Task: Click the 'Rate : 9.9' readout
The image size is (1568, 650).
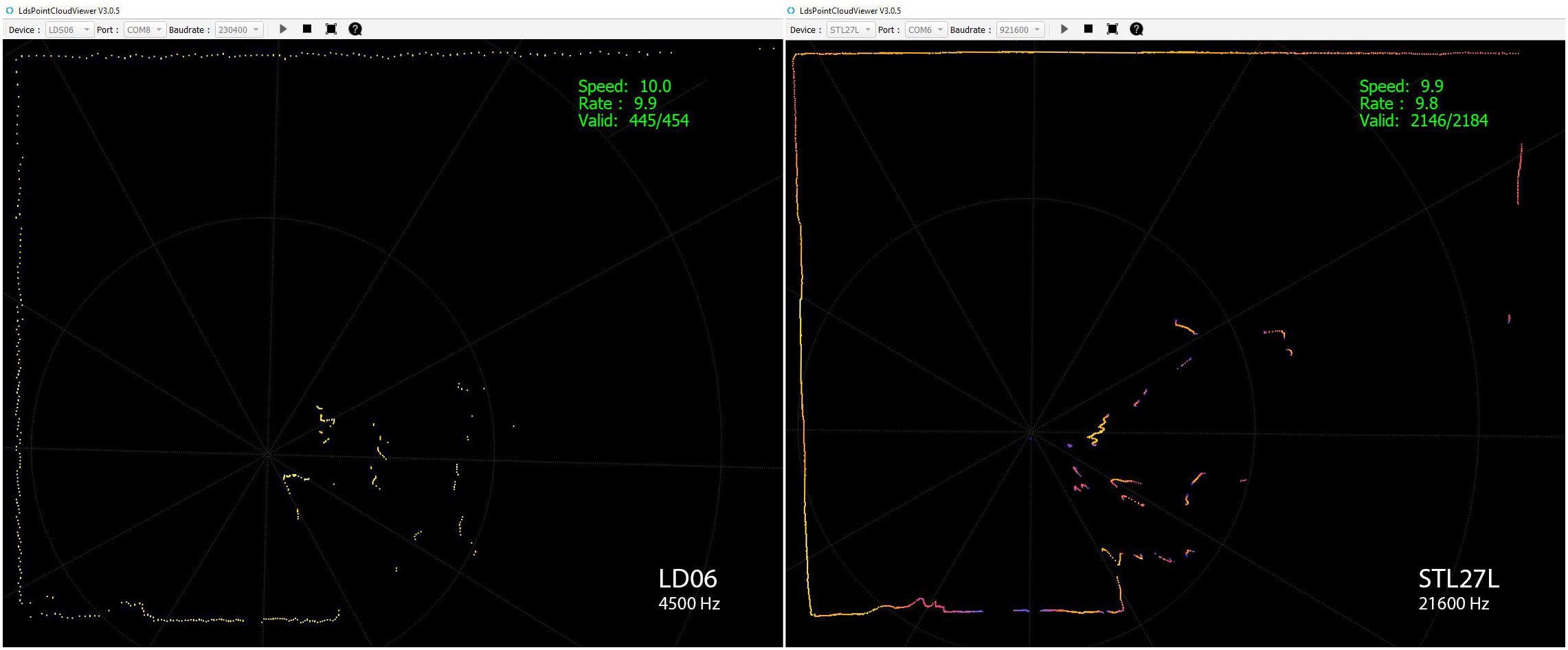Action: (x=618, y=104)
